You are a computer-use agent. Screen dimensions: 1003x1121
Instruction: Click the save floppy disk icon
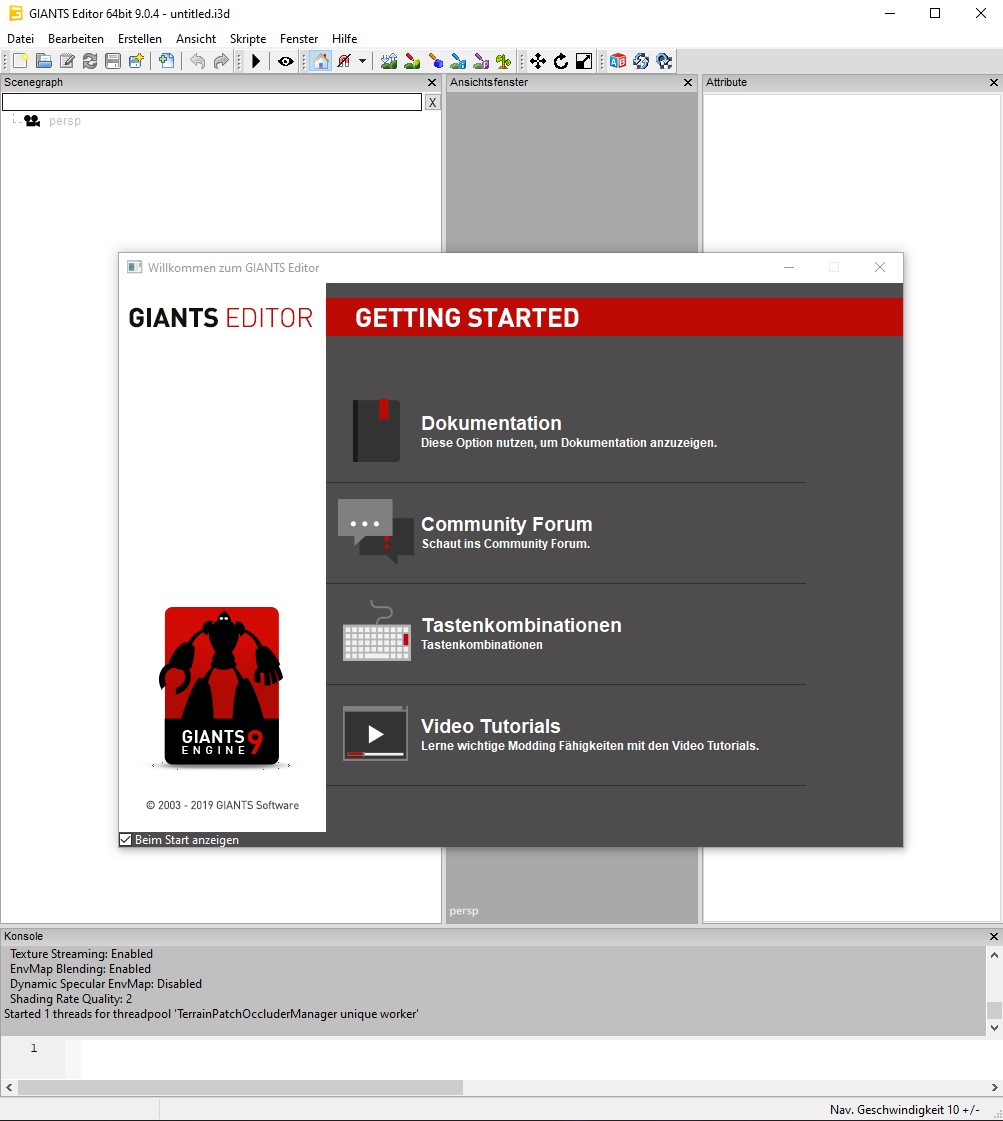coord(113,61)
